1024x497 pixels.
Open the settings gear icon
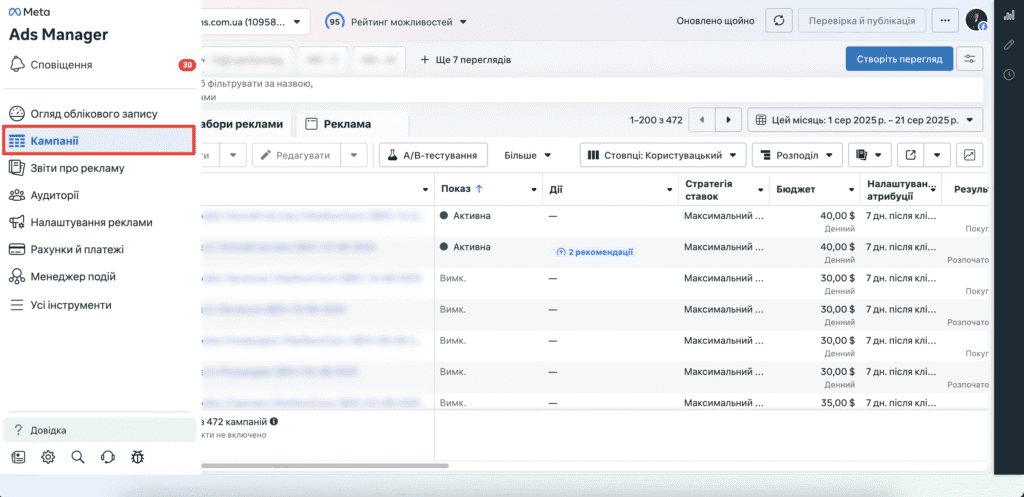click(x=48, y=457)
